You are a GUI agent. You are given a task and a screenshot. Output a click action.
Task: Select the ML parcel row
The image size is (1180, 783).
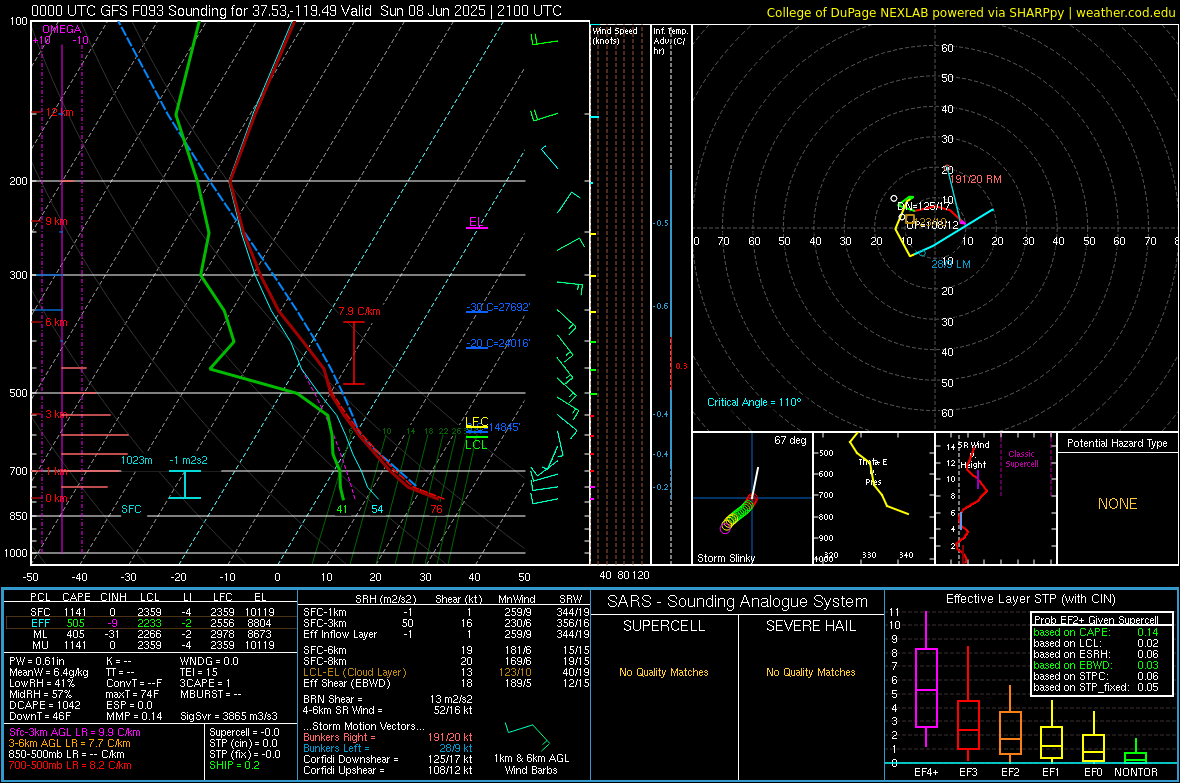pyautogui.click(x=151, y=634)
